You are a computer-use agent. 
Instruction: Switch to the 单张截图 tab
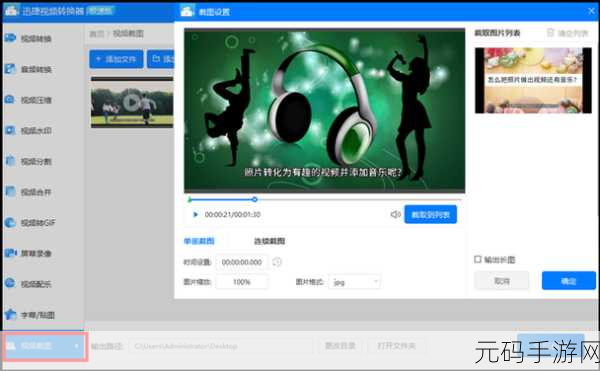click(x=199, y=241)
